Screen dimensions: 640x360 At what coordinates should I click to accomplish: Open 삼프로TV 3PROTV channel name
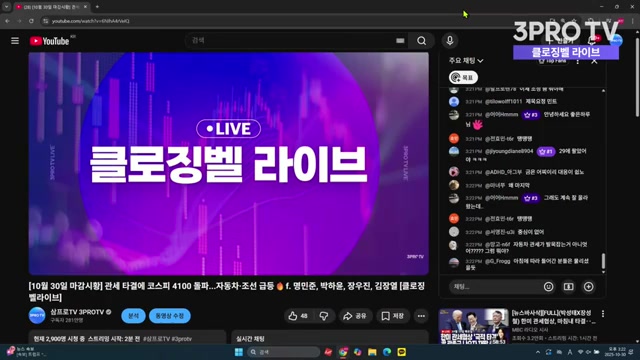(x=77, y=312)
